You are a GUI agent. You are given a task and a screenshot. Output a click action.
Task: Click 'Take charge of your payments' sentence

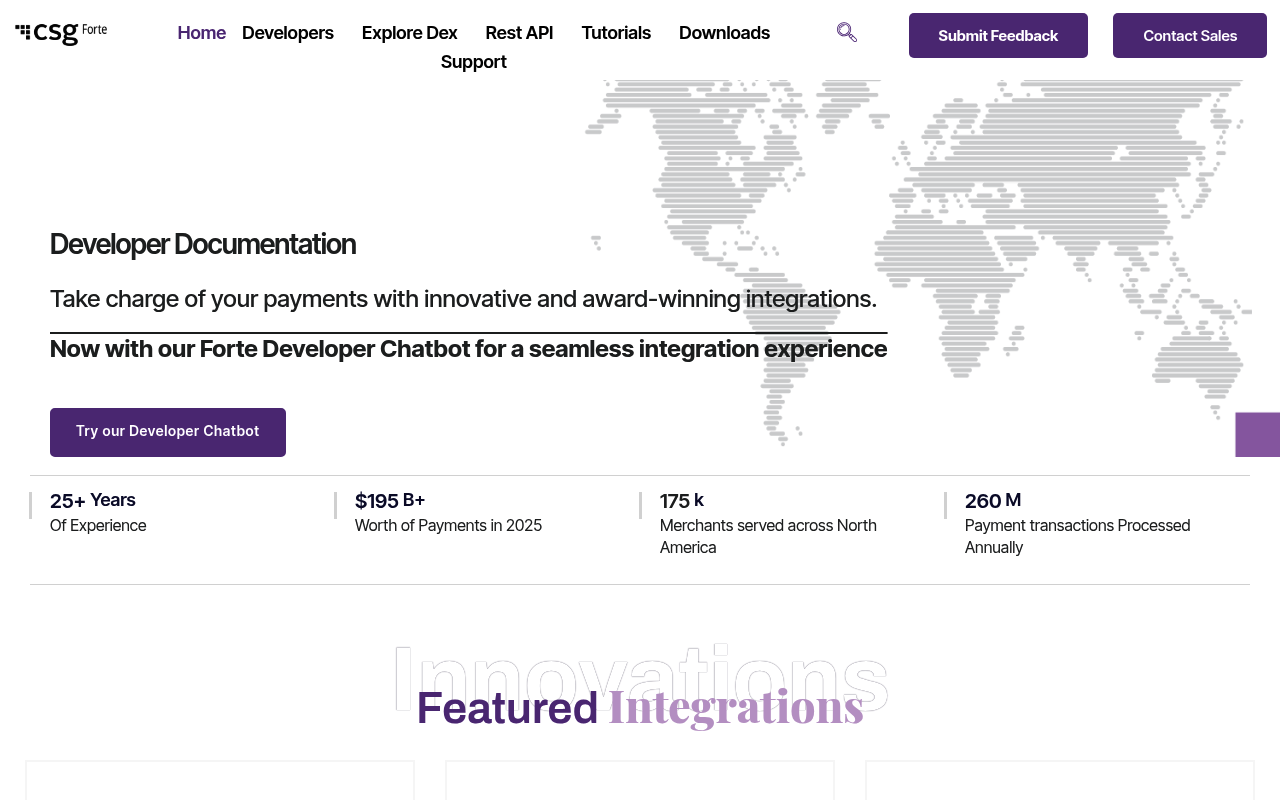click(x=463, y=299)
